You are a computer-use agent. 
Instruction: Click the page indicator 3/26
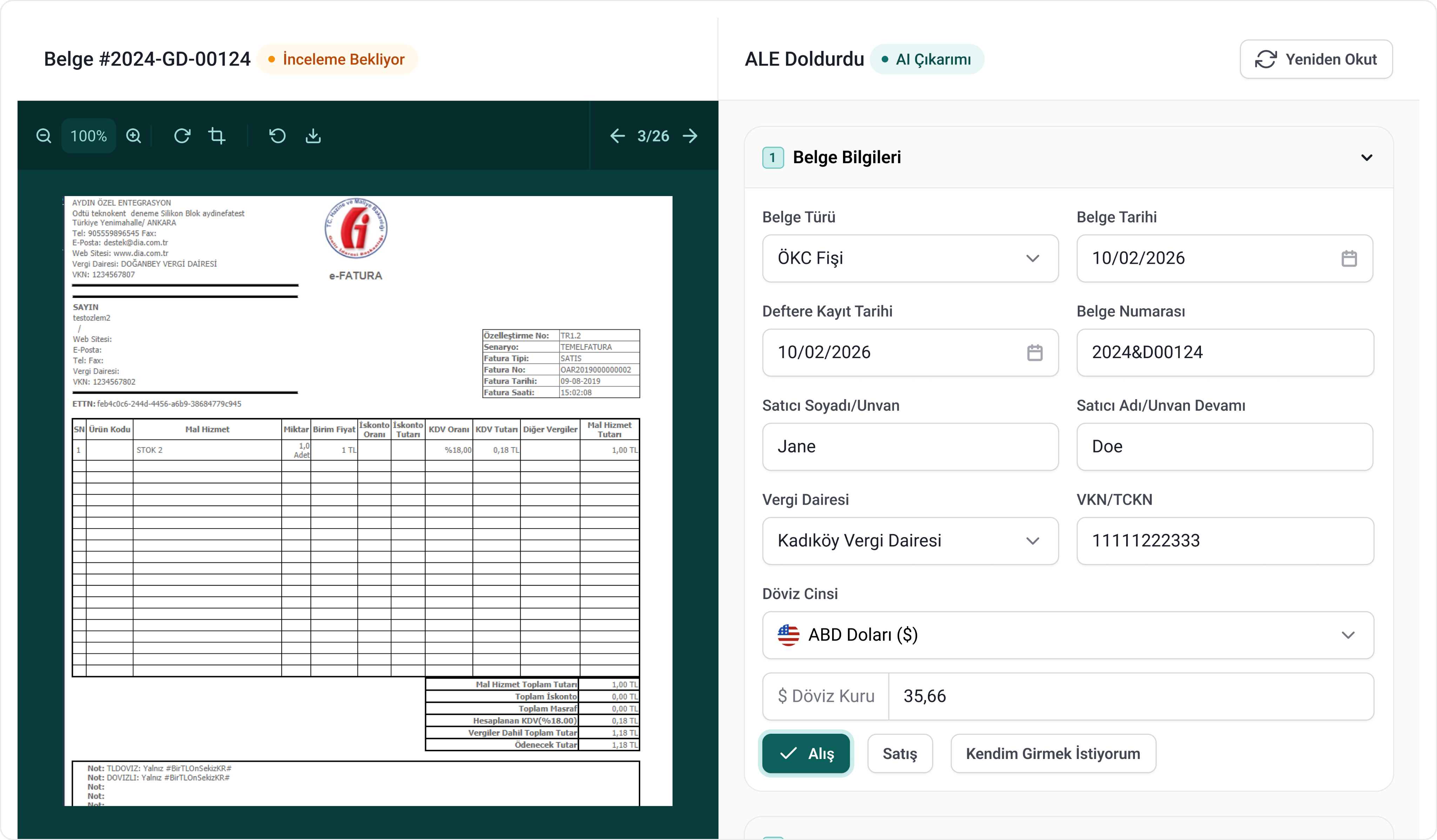coord(653,136)
